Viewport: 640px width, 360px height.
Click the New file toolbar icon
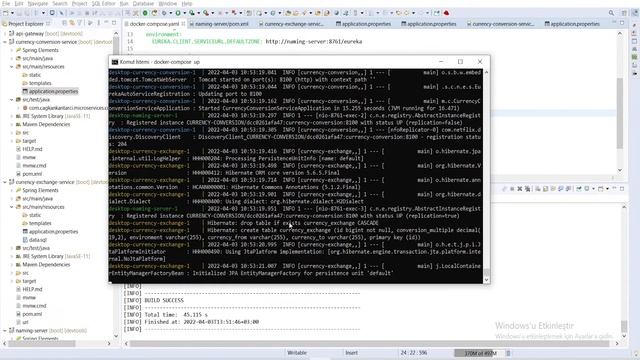click(x=5, y=13)
